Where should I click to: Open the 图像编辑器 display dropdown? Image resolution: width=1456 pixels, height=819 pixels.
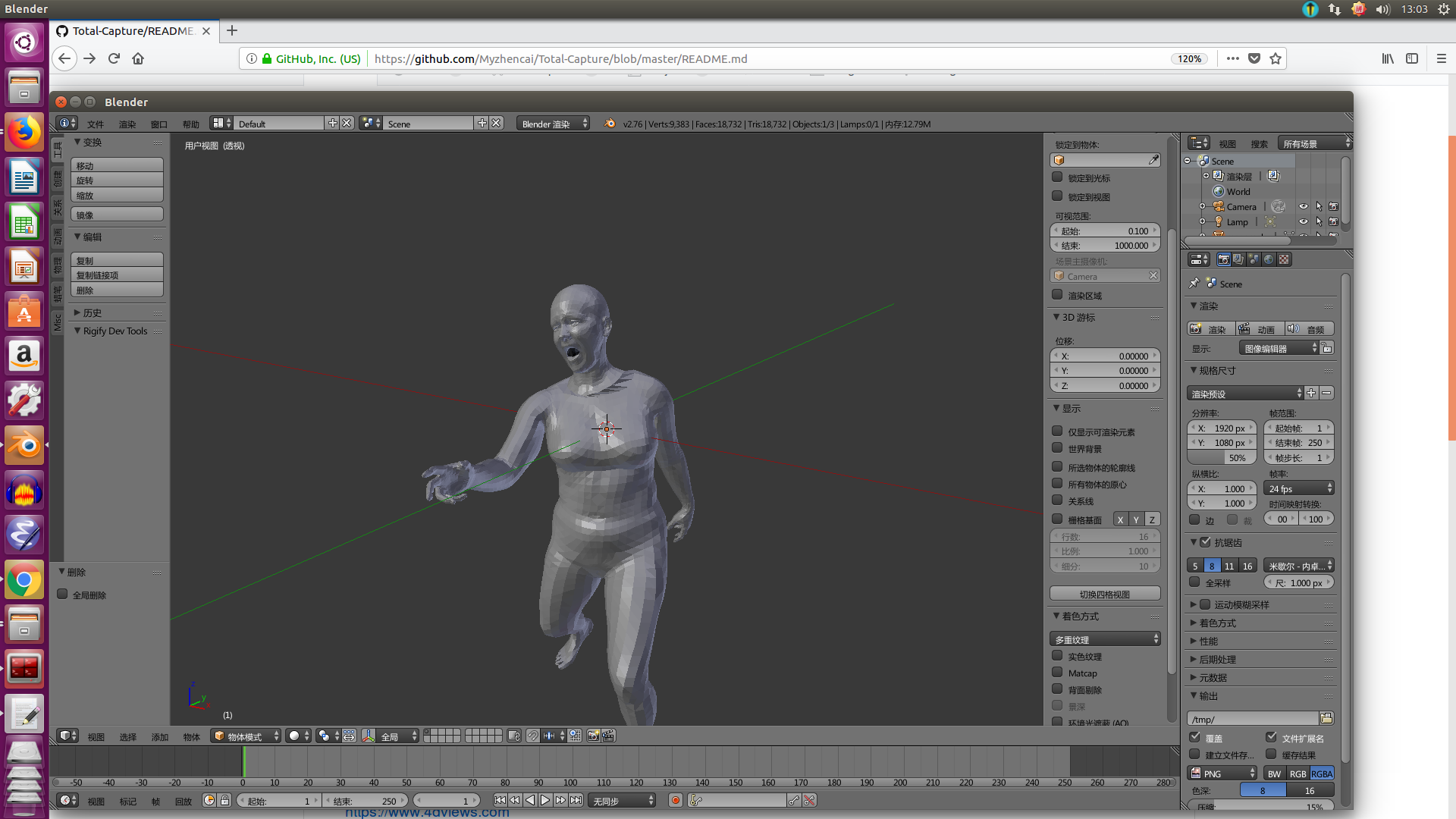coord(1279,348)
